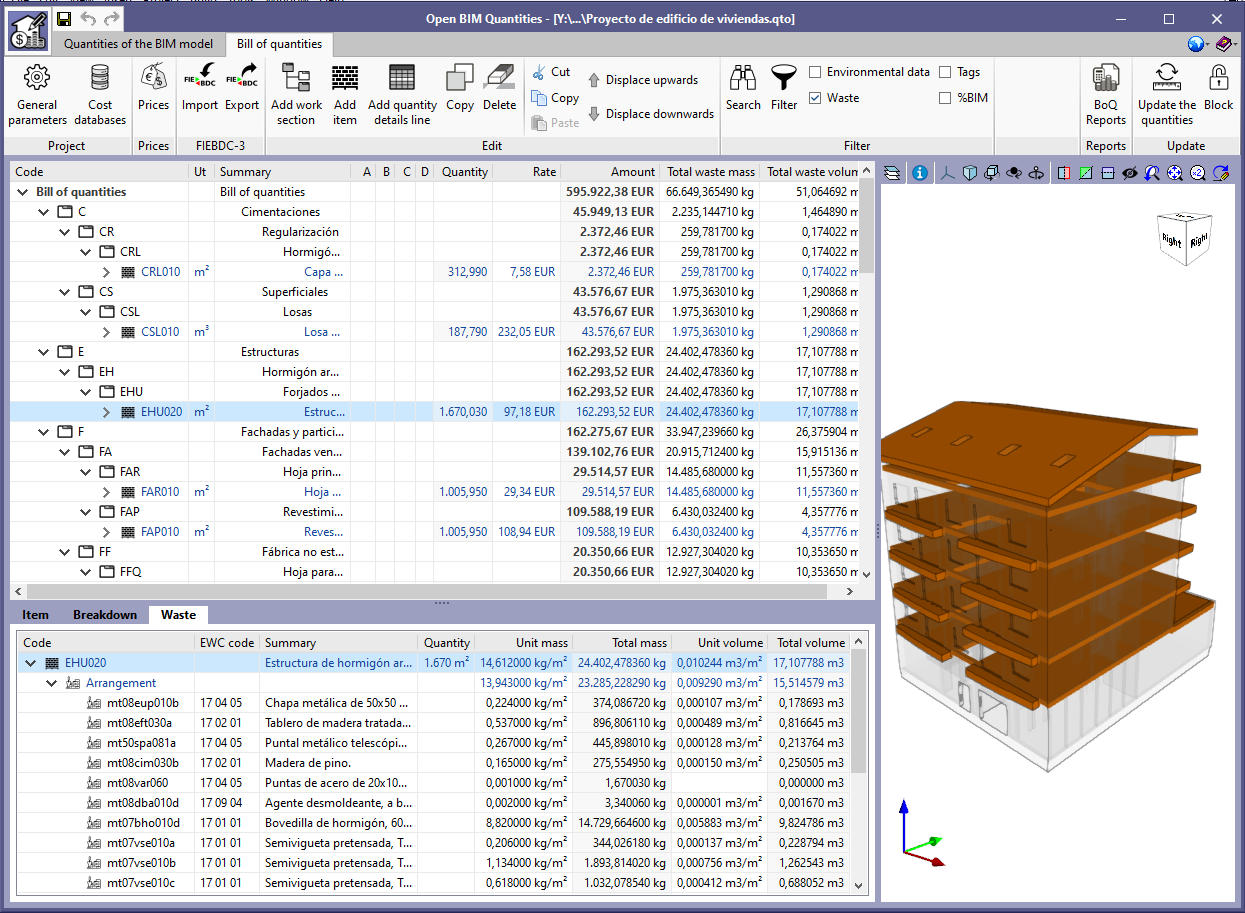Open the Search tool
This screenshot has height=913, width=1245.
(x=743, y=88)
